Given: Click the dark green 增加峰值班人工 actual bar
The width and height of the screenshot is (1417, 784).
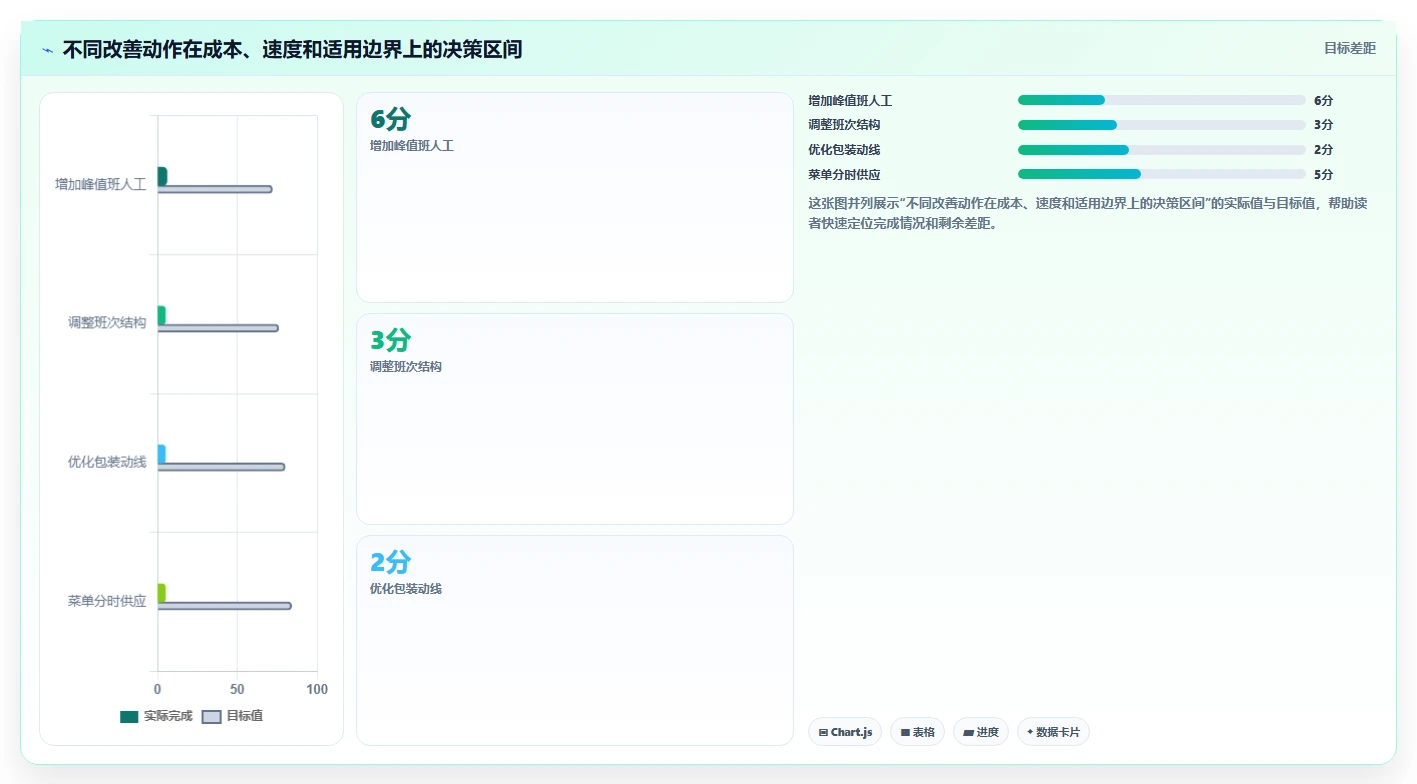Looking at the screenshot, I should pos(162,176).
